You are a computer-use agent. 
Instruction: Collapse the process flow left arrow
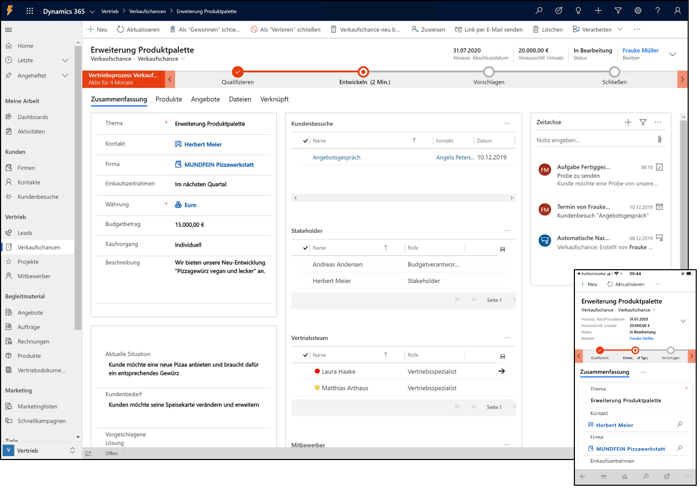pos(170,79)
